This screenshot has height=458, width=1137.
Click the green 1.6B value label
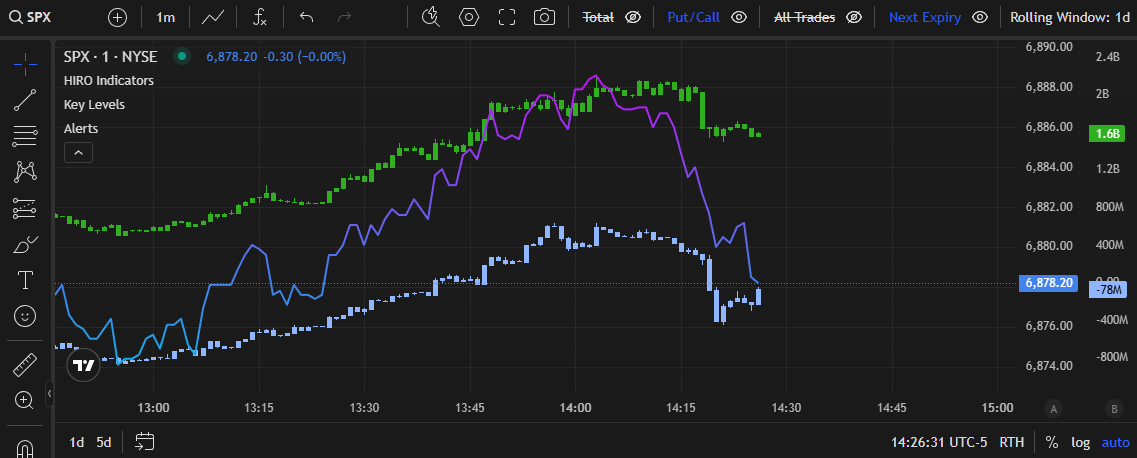[1107, 134]
